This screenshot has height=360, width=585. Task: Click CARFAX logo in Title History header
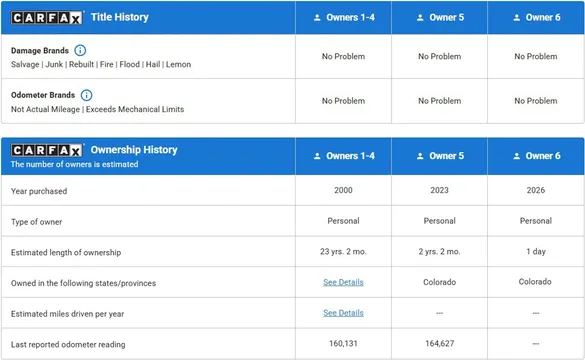(47, 18)
